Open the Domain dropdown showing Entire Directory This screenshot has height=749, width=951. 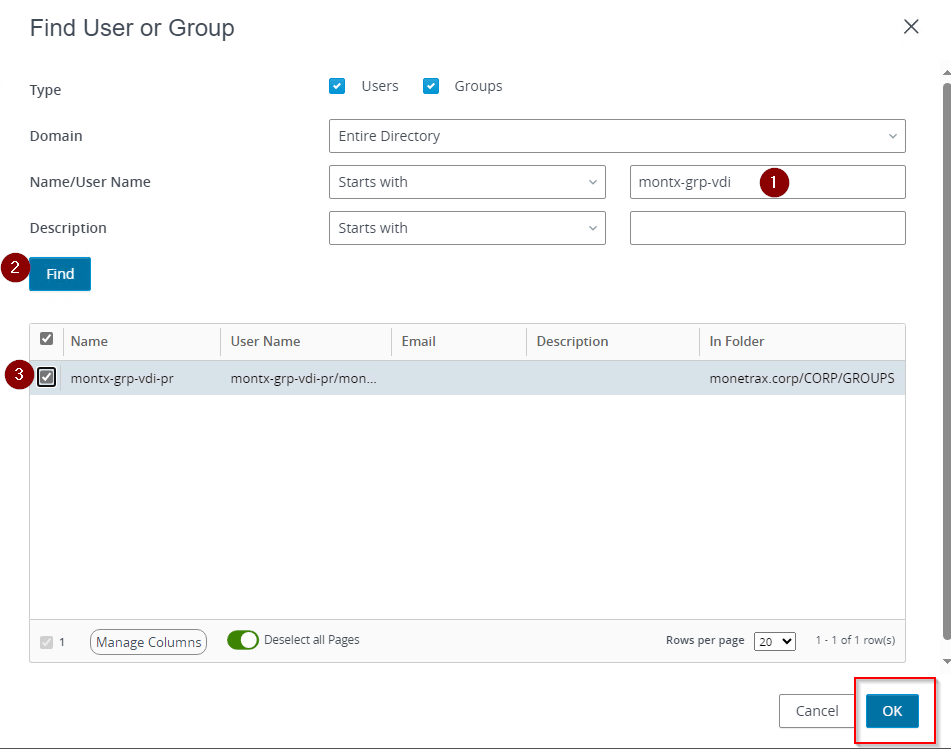click(x=616, y=136)
